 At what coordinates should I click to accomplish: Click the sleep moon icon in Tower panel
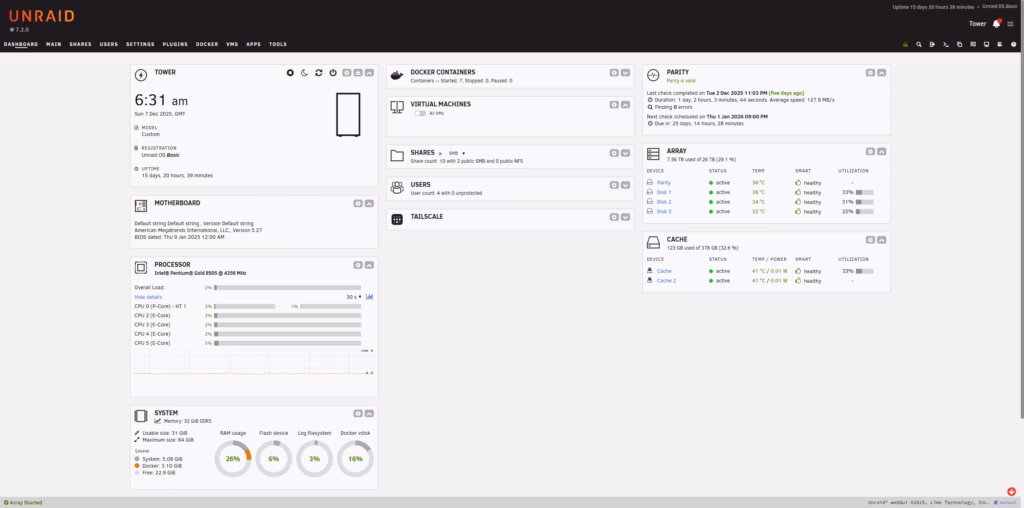tap(304, 73)
